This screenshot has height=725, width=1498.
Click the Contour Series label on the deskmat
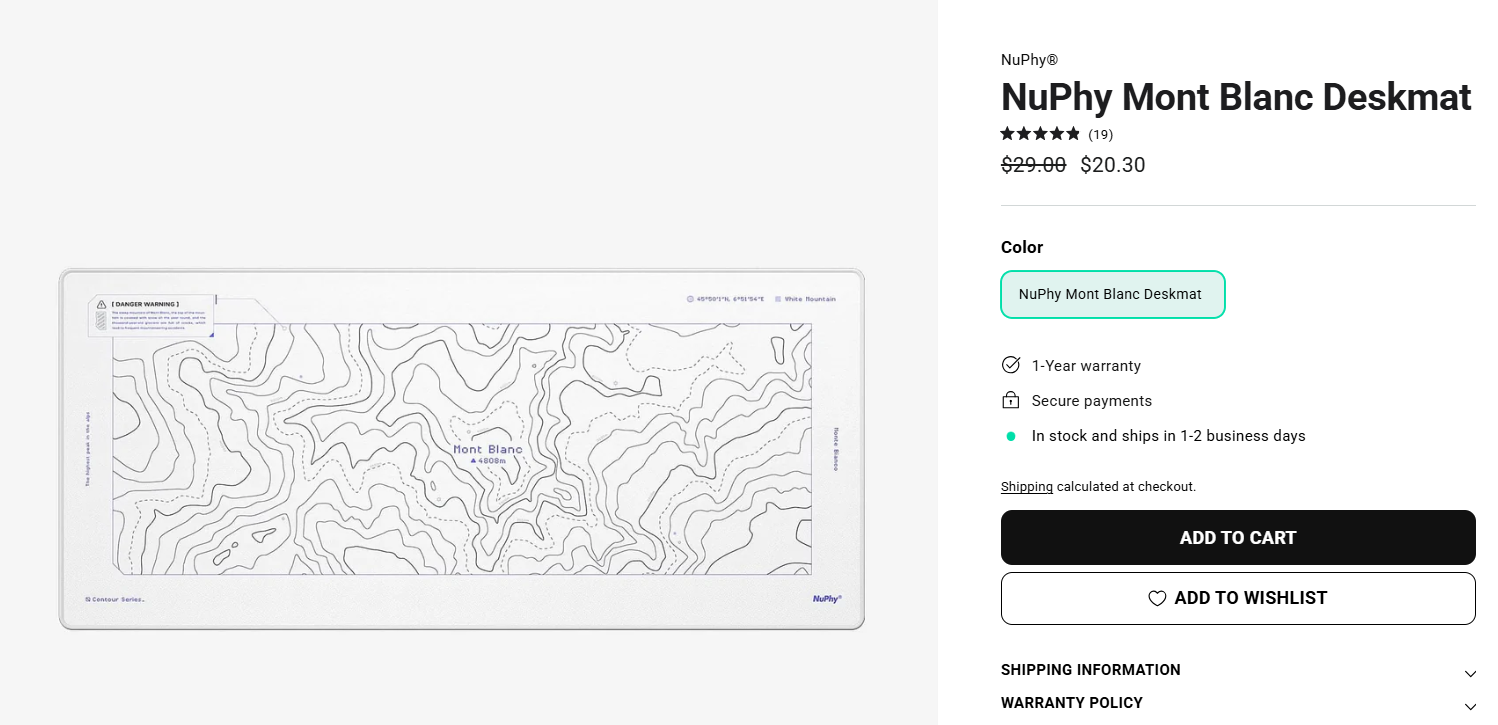[x=116, y=599]
